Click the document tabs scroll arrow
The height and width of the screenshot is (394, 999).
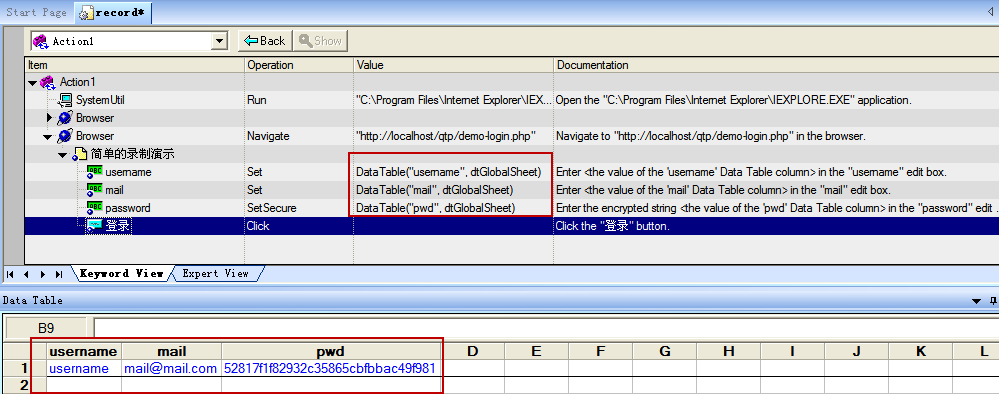(x=989, y=12)
